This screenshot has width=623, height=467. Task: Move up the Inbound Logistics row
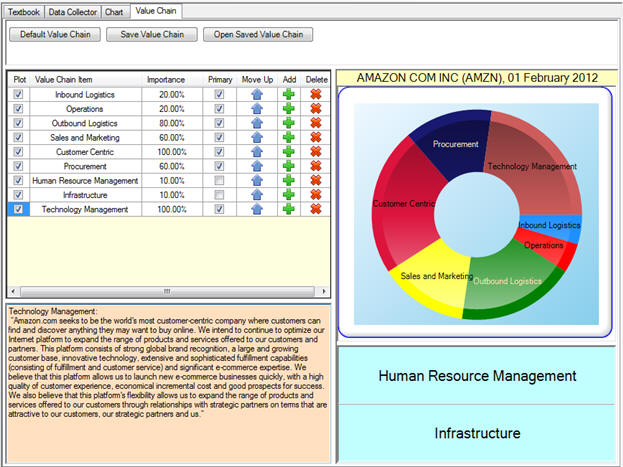[x=257, y=94]
